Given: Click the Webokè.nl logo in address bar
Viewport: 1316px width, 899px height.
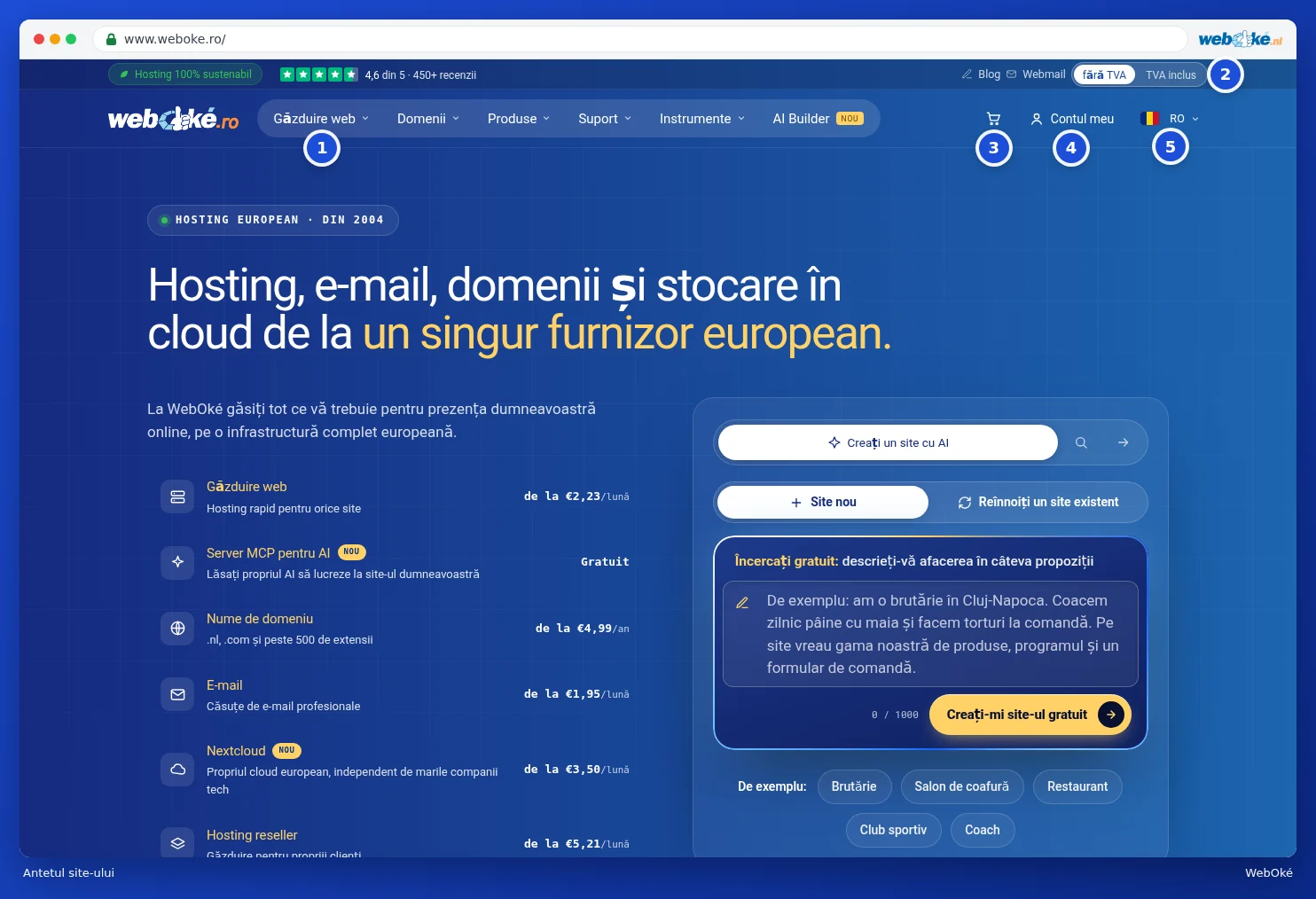Looking at the screenshot, I should click(x=1241, y=39).
